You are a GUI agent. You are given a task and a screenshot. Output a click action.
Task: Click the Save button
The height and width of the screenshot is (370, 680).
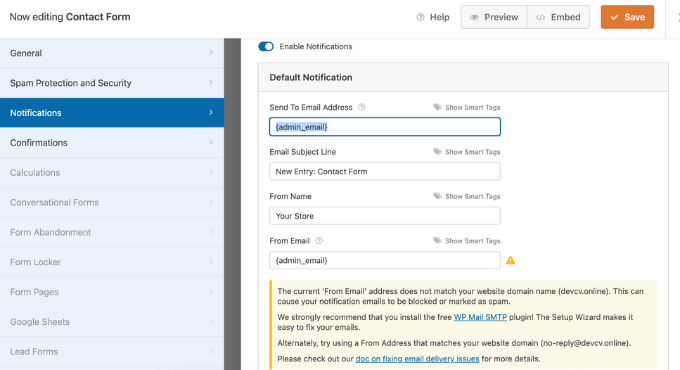(x=627, y=17)
